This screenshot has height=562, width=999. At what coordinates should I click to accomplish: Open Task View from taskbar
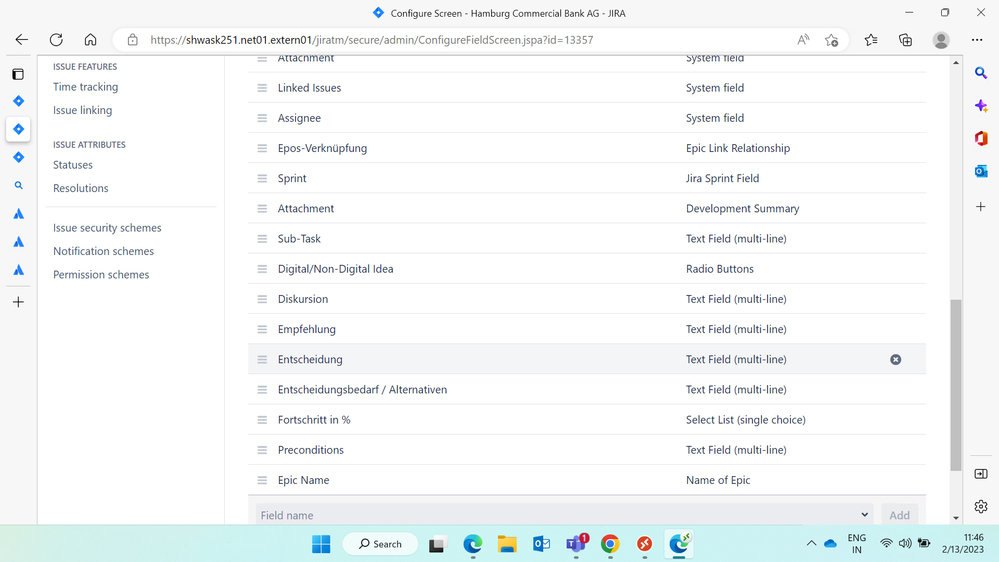pos(436,544)
